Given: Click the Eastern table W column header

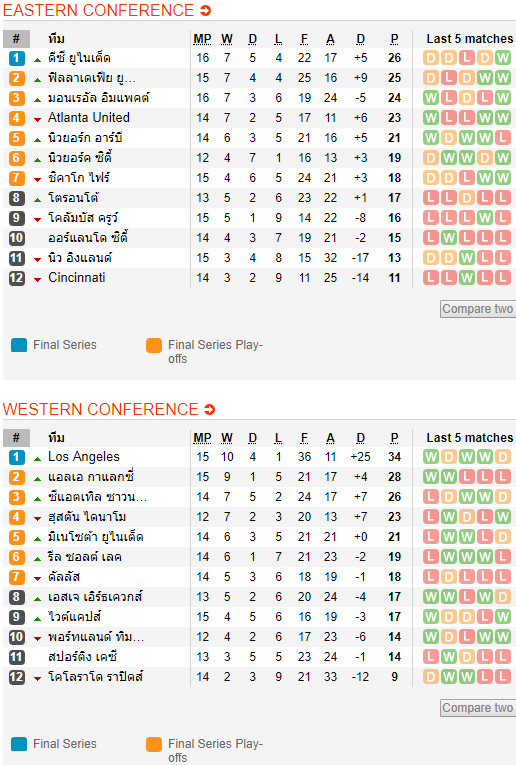Looking at the screenshot, I should (227, 39).
